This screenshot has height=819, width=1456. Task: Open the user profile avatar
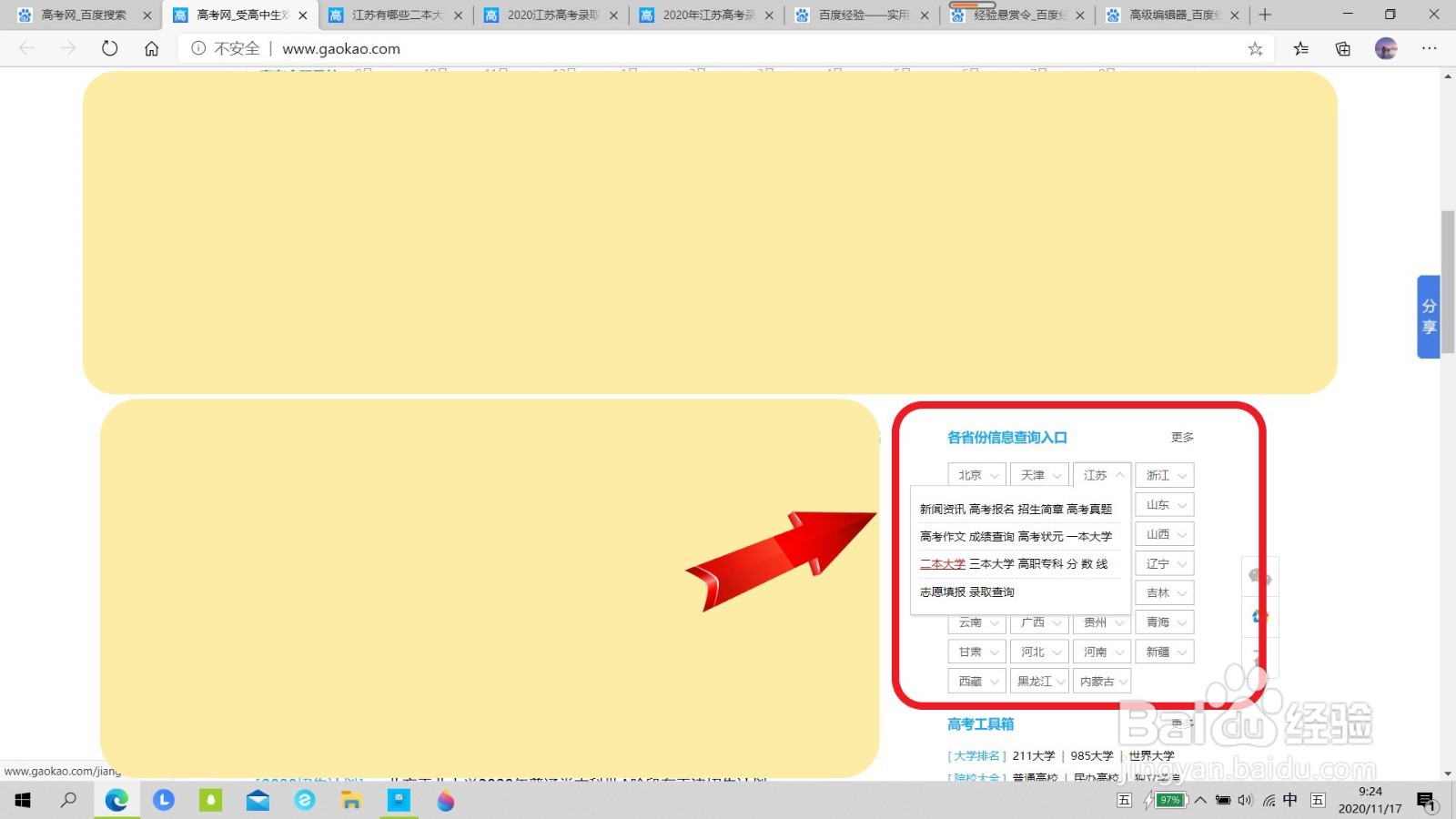coord(1386,48)
